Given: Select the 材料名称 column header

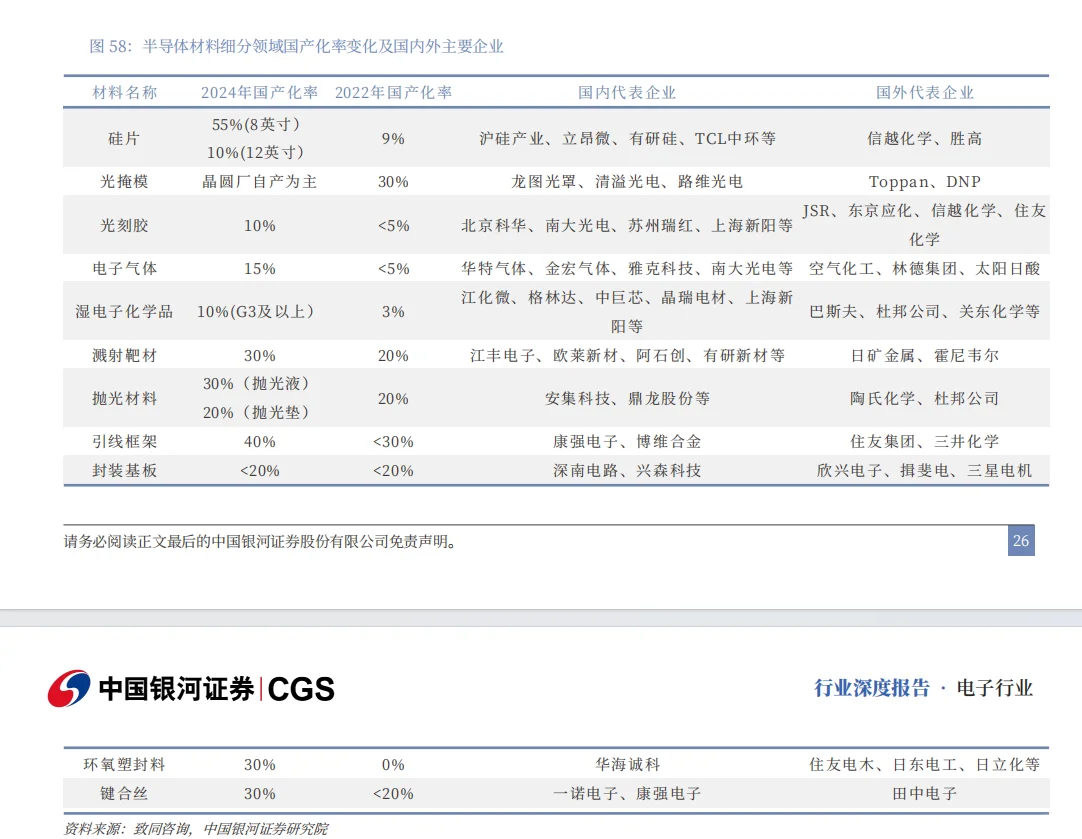Looking at the screenshot, I should (127, 91).
